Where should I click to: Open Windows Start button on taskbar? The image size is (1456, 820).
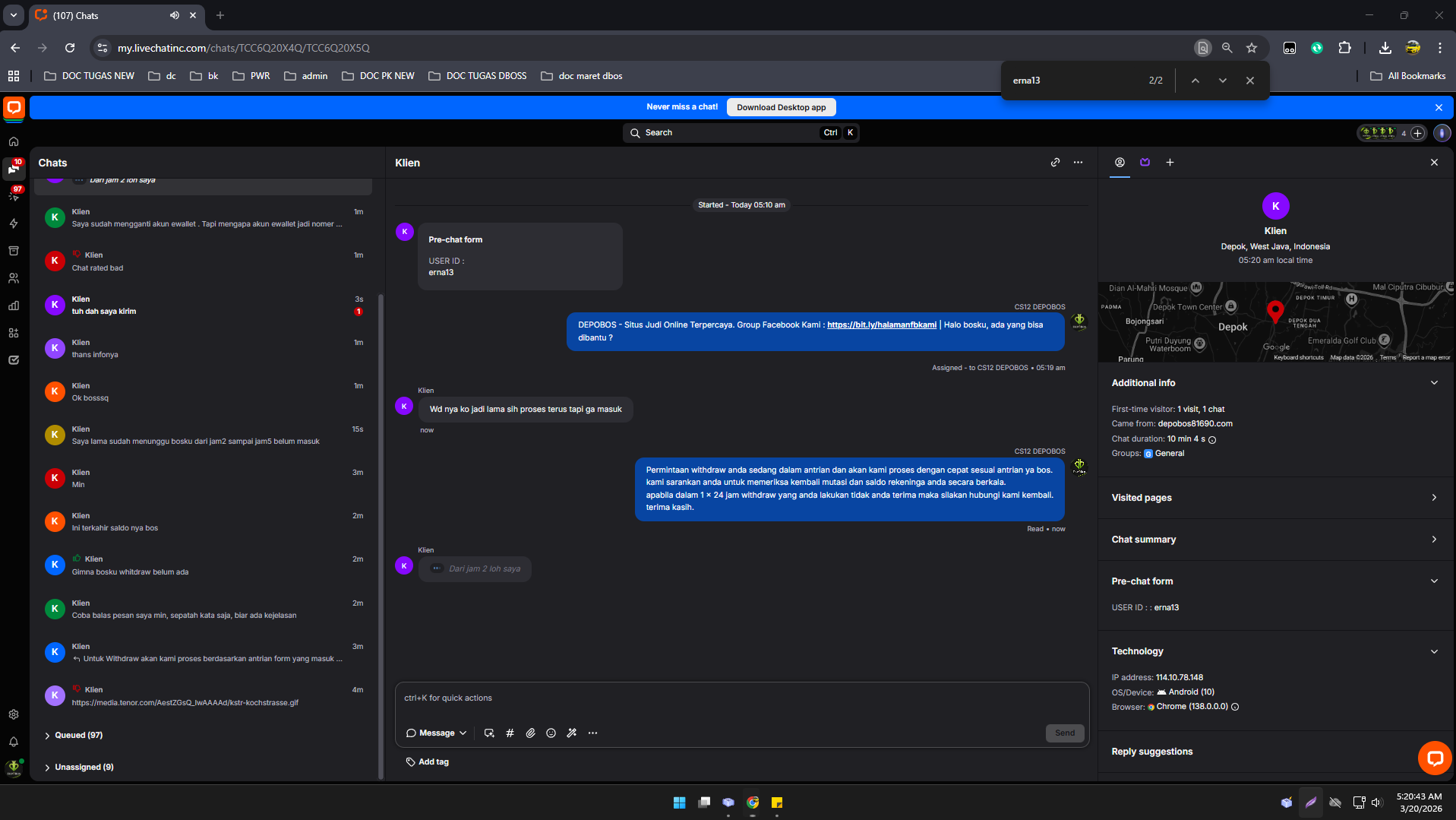point(679,803)
